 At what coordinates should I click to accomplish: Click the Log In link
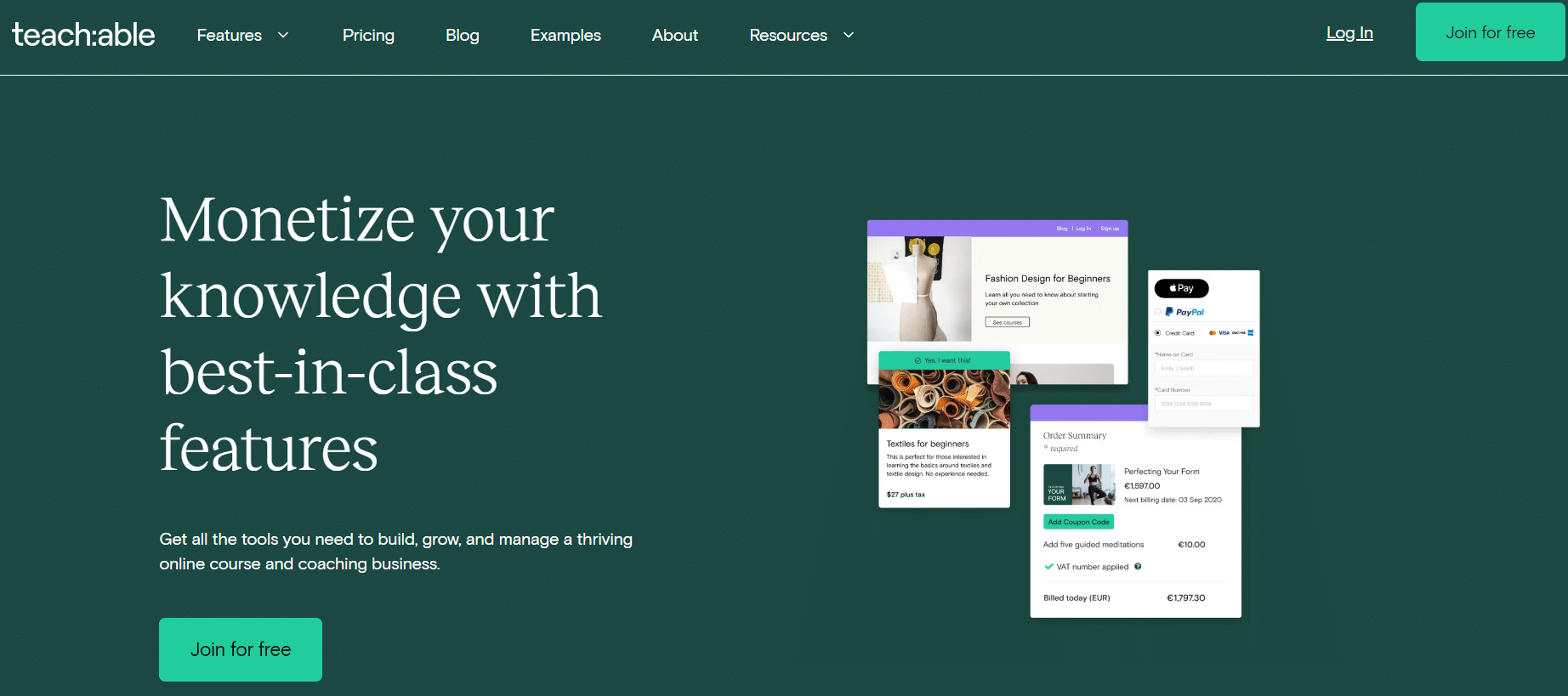click(x=1349, y=33)
